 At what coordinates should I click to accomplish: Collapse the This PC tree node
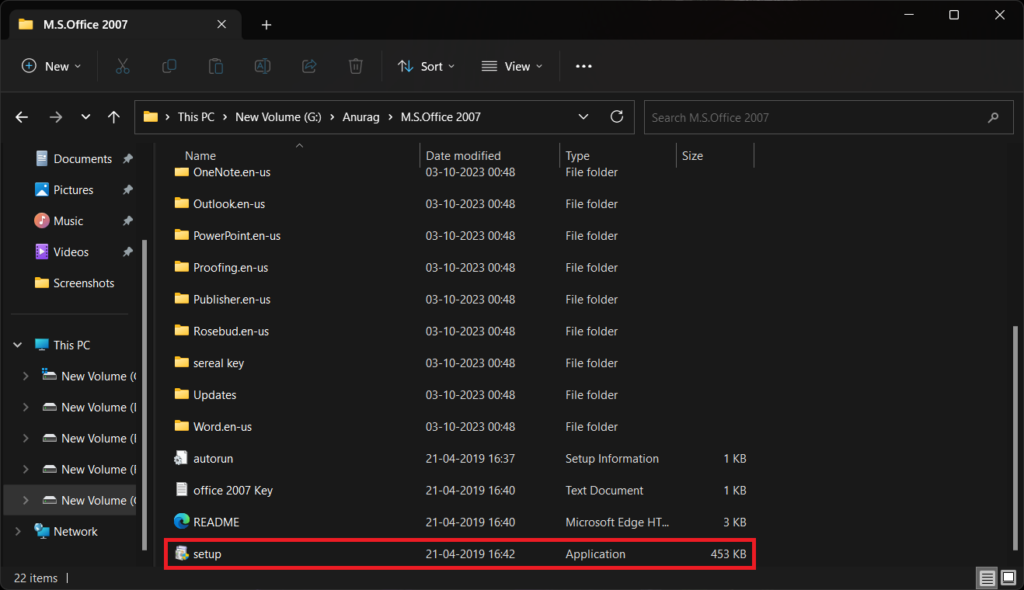(18, 345)
